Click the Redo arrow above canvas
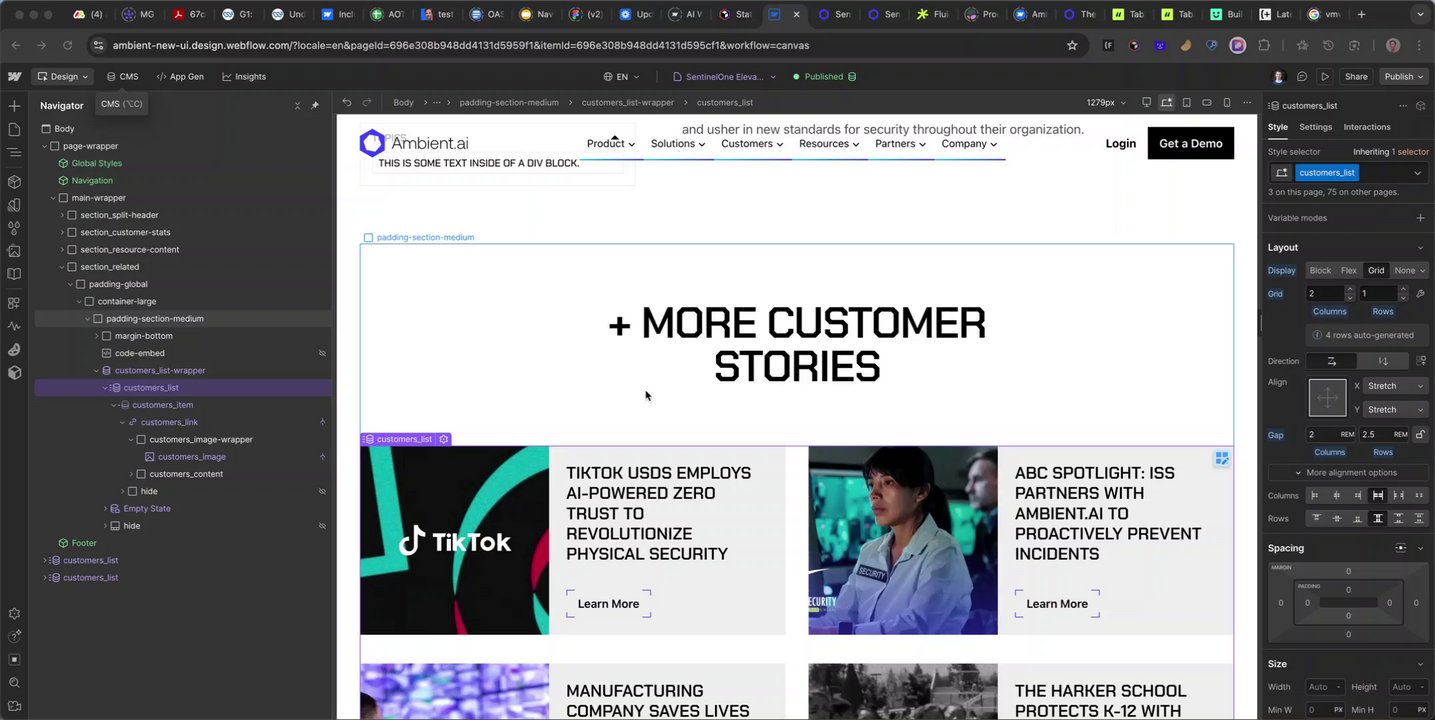1435x720 pixels. (367, 102)
